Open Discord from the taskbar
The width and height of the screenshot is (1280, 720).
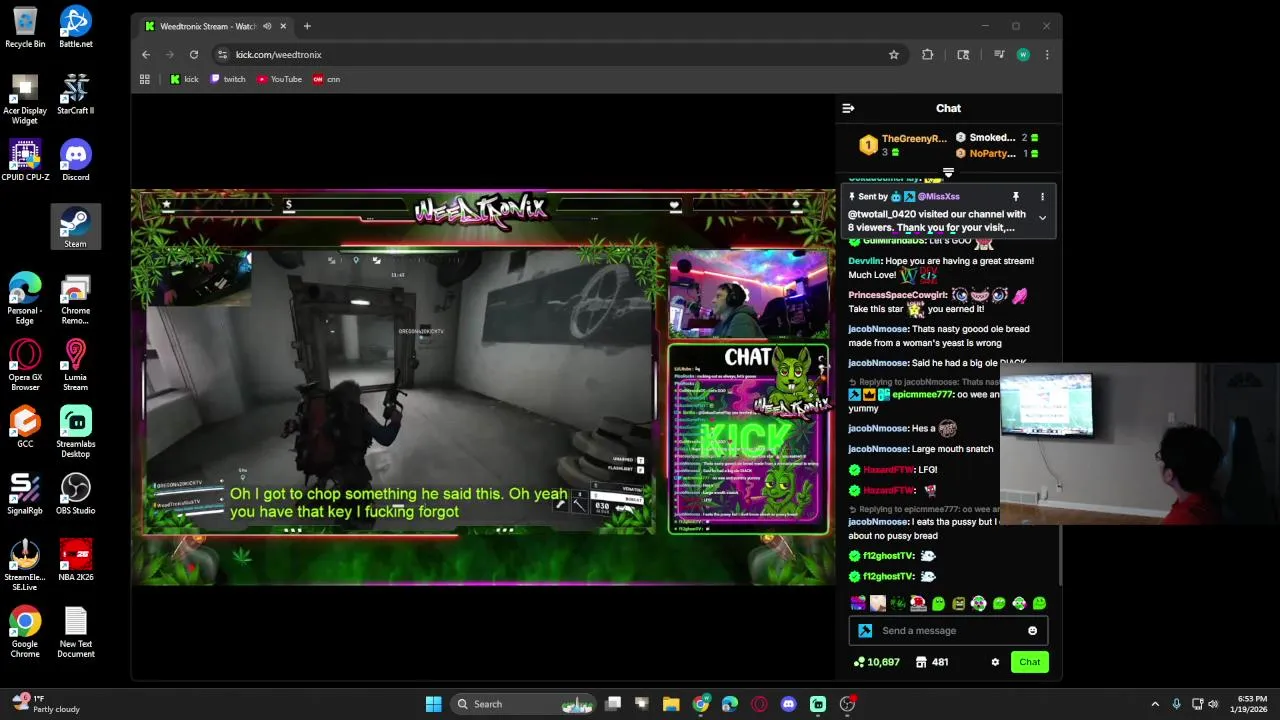click(x=788, y=704)
